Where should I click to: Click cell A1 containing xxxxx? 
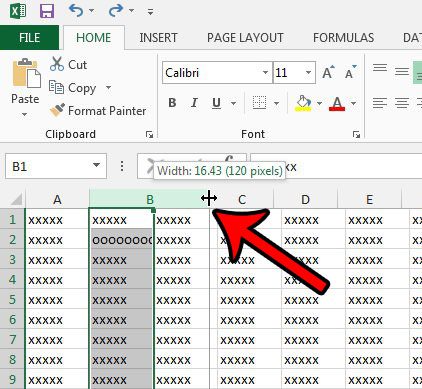click(x=57, y=220)
